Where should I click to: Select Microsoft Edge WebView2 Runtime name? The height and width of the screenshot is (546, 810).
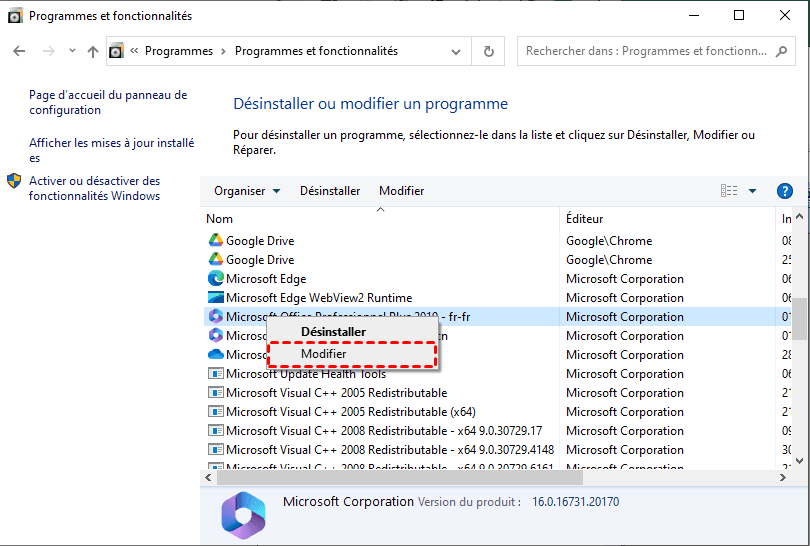319,298
